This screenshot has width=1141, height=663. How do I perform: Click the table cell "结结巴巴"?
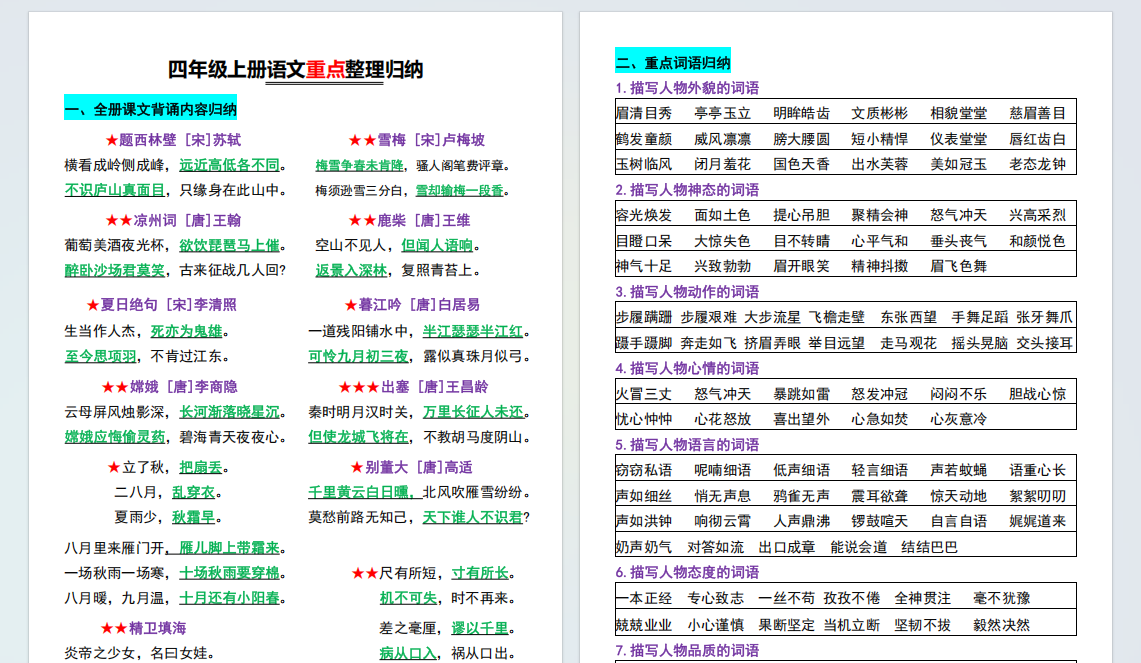(x=930, y=547)
